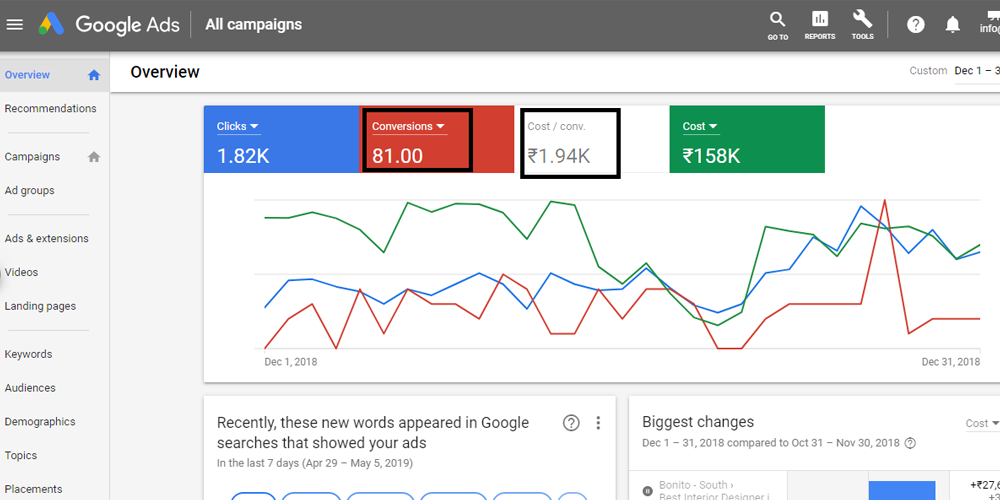Open the Tools wrench icon

862,20
